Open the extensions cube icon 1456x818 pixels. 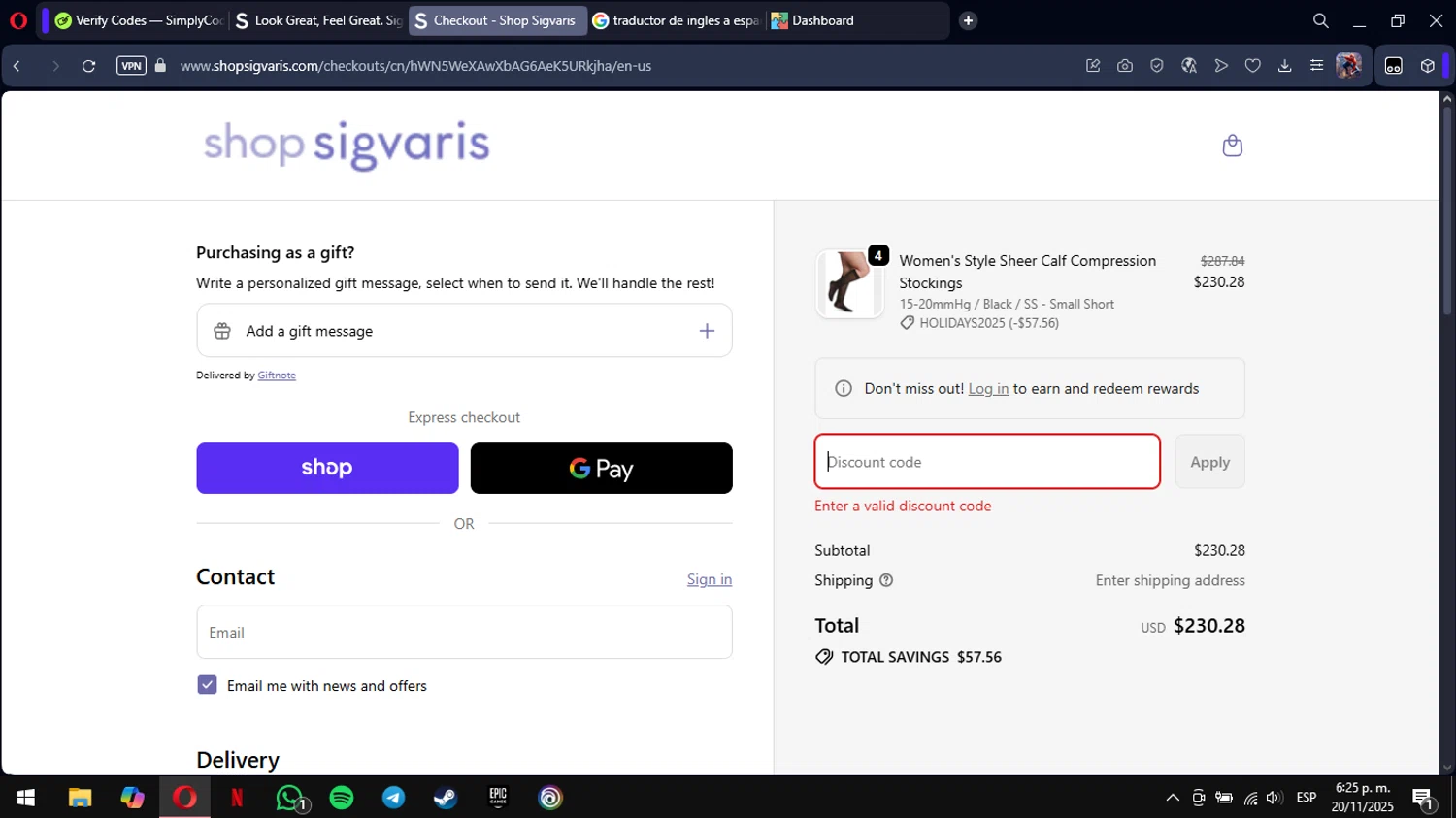[x=1427, y=66]
